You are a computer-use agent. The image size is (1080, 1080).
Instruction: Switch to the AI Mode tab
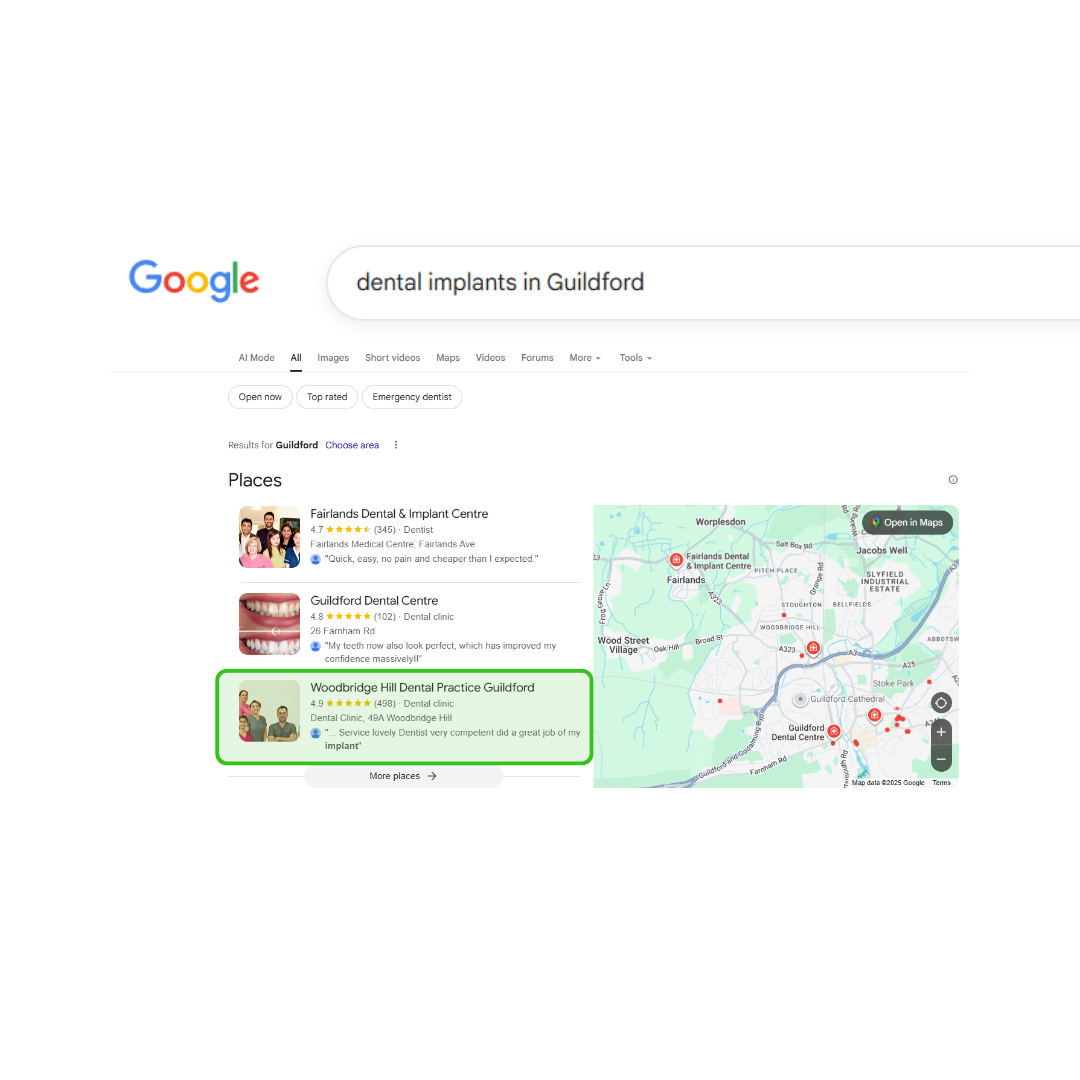point(256,357)
